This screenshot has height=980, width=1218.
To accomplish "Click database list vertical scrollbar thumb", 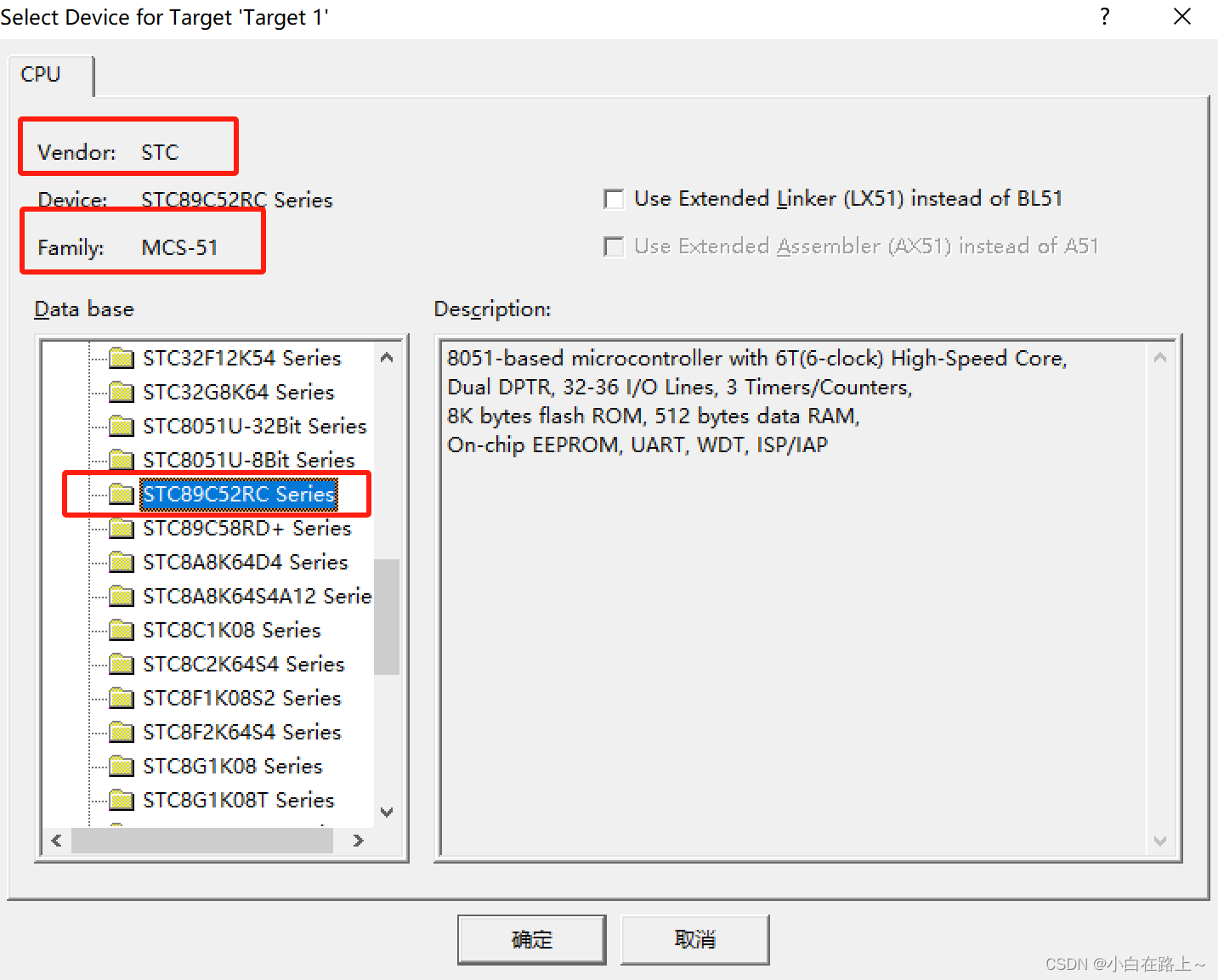I will [387, 616].
